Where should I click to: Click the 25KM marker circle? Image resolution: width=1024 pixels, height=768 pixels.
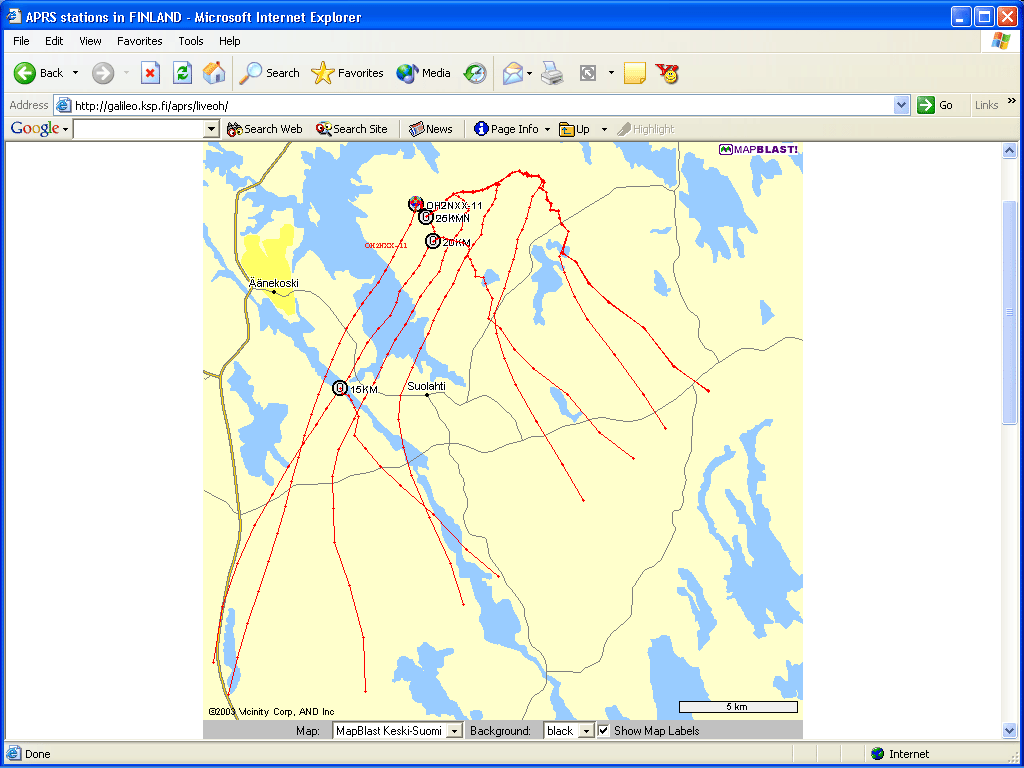[426, 217]
